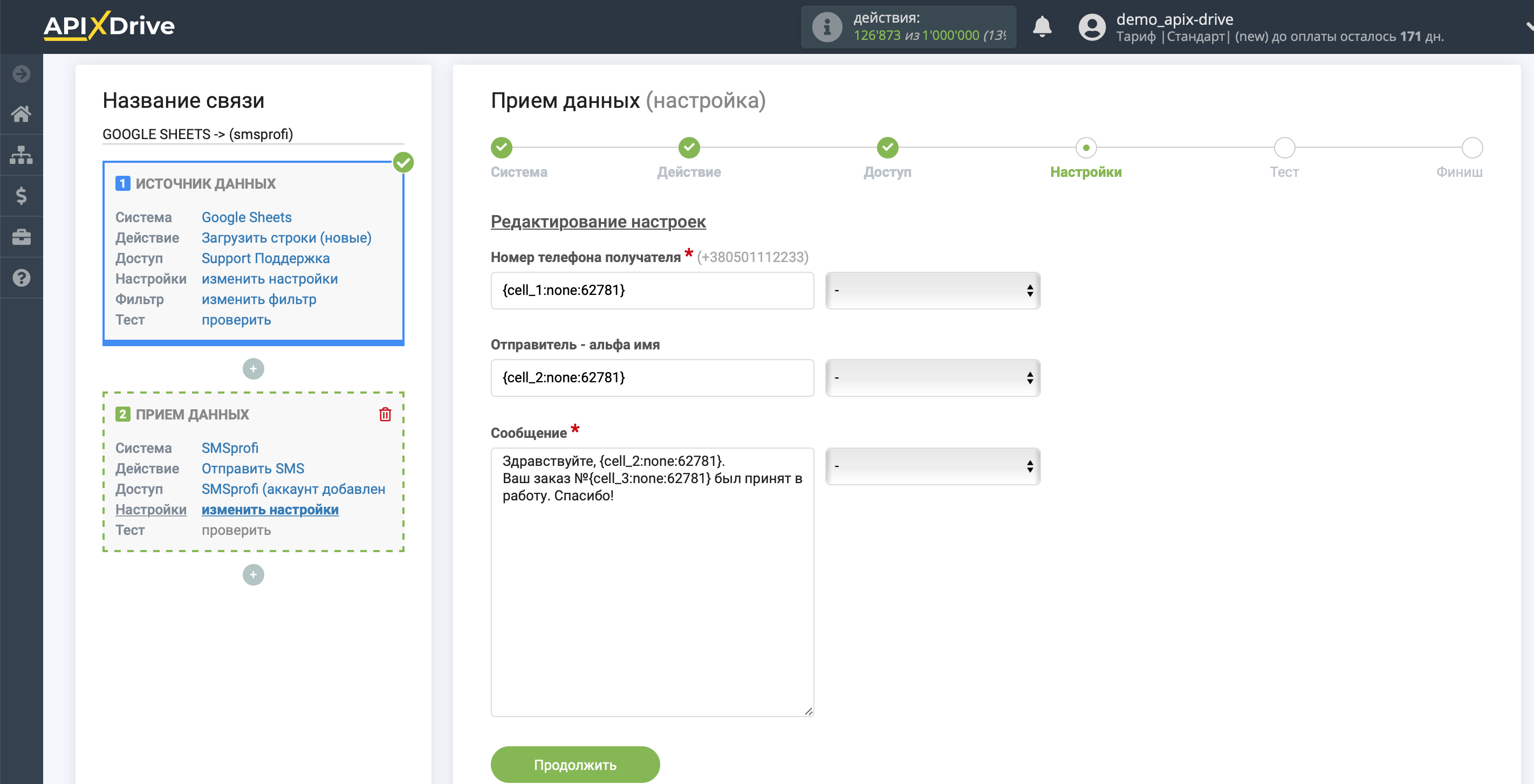Click SMSprofi (аккаунт добавлен access link

[293, 490]
